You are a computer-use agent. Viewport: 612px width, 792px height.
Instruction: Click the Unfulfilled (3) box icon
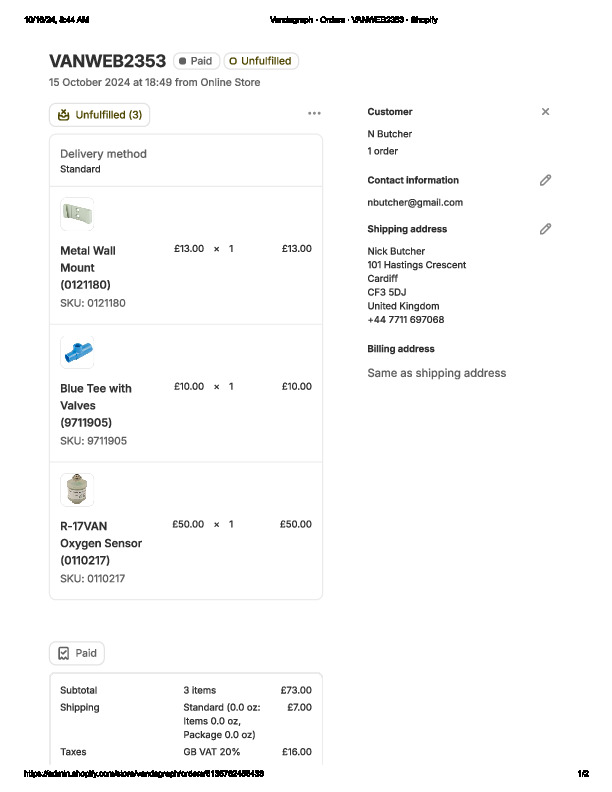[x=64, y=115]
